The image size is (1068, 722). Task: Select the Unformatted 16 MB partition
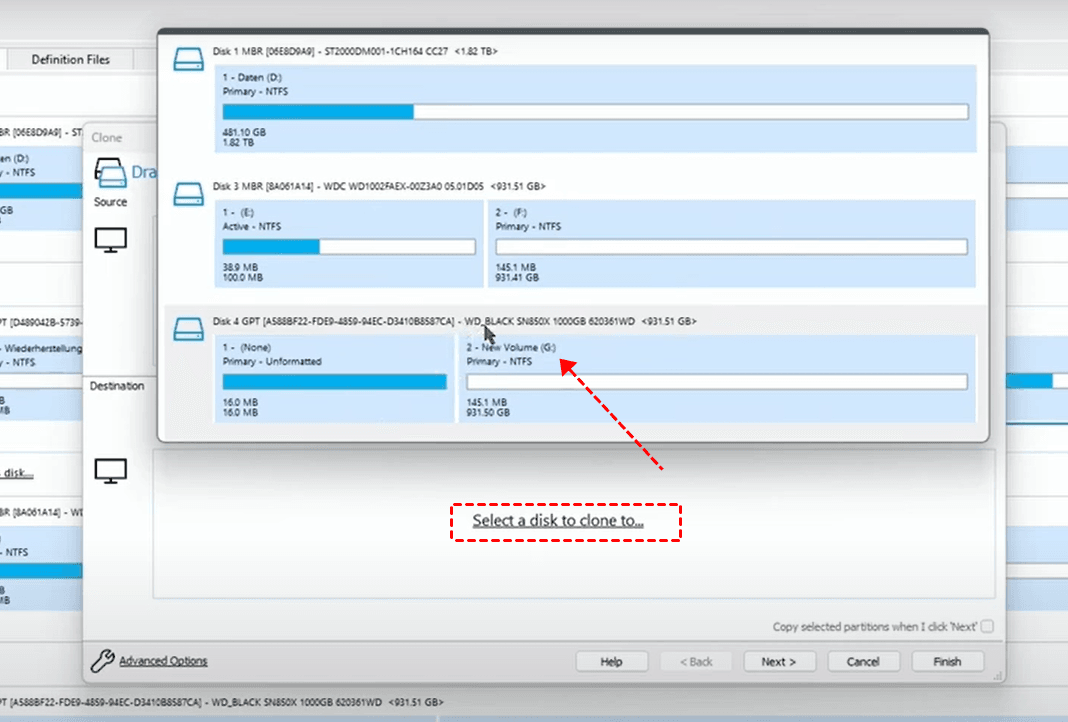coord(334,378)
